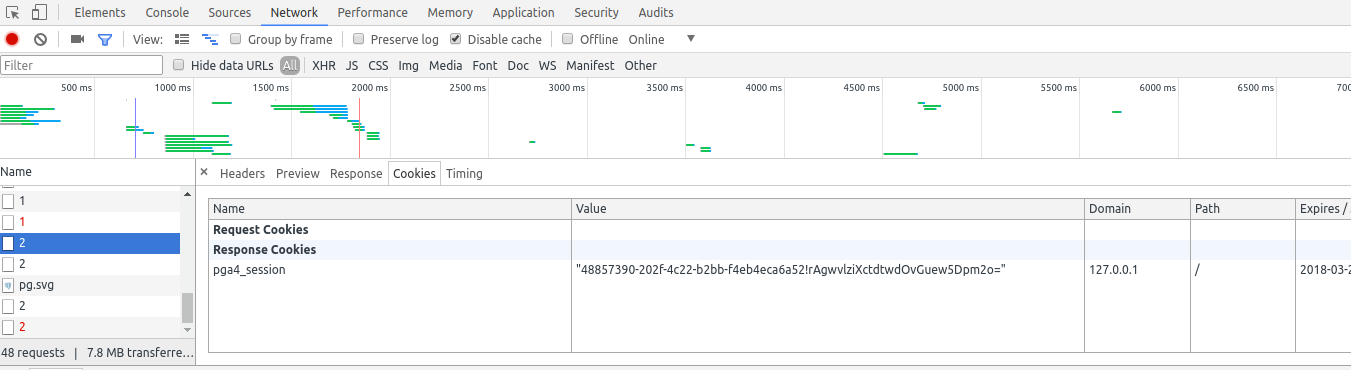
Task: Select the All filter button
Action: click(290, 65)
